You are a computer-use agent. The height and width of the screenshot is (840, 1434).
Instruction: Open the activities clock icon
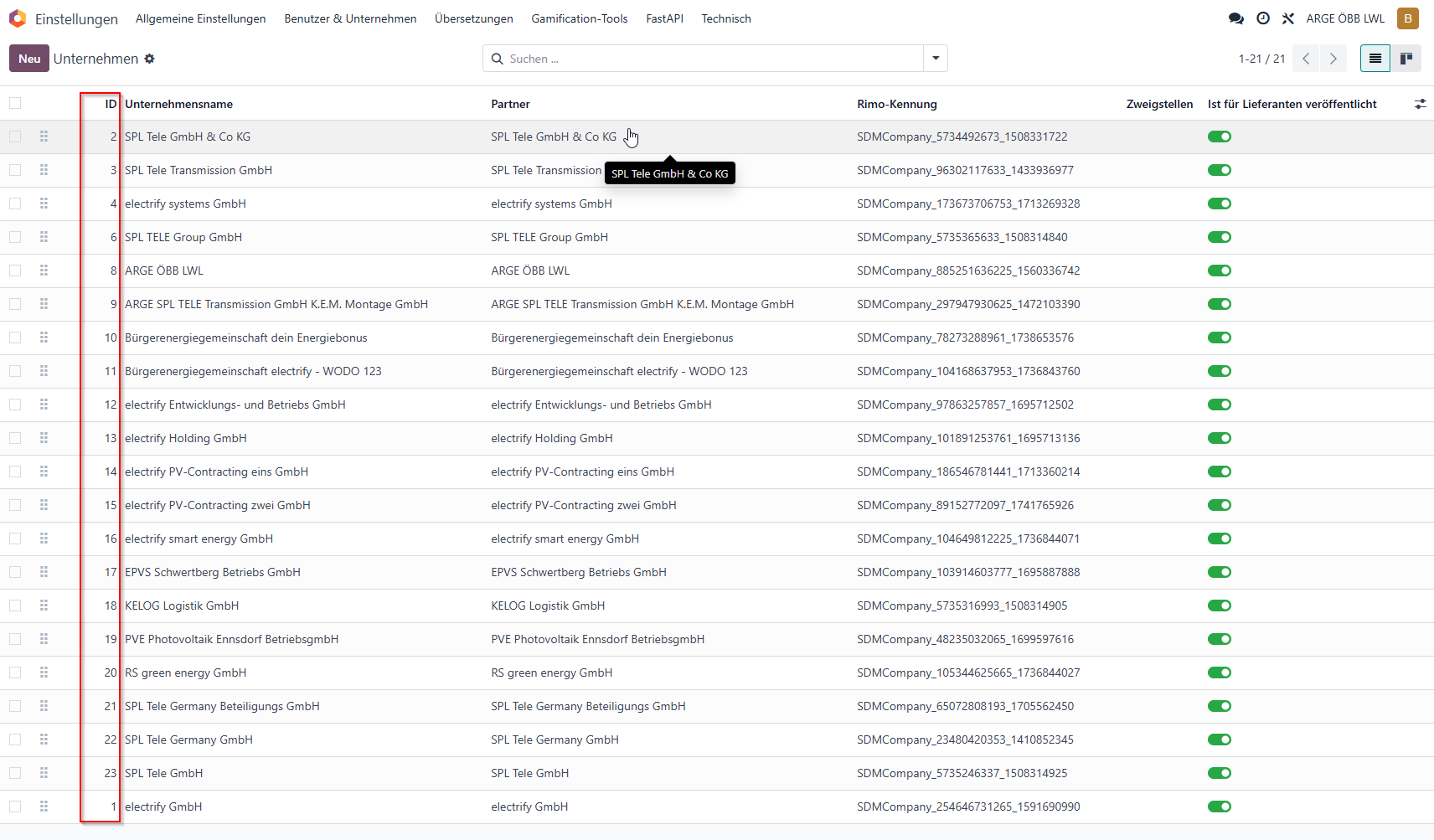coord(1262,18)
